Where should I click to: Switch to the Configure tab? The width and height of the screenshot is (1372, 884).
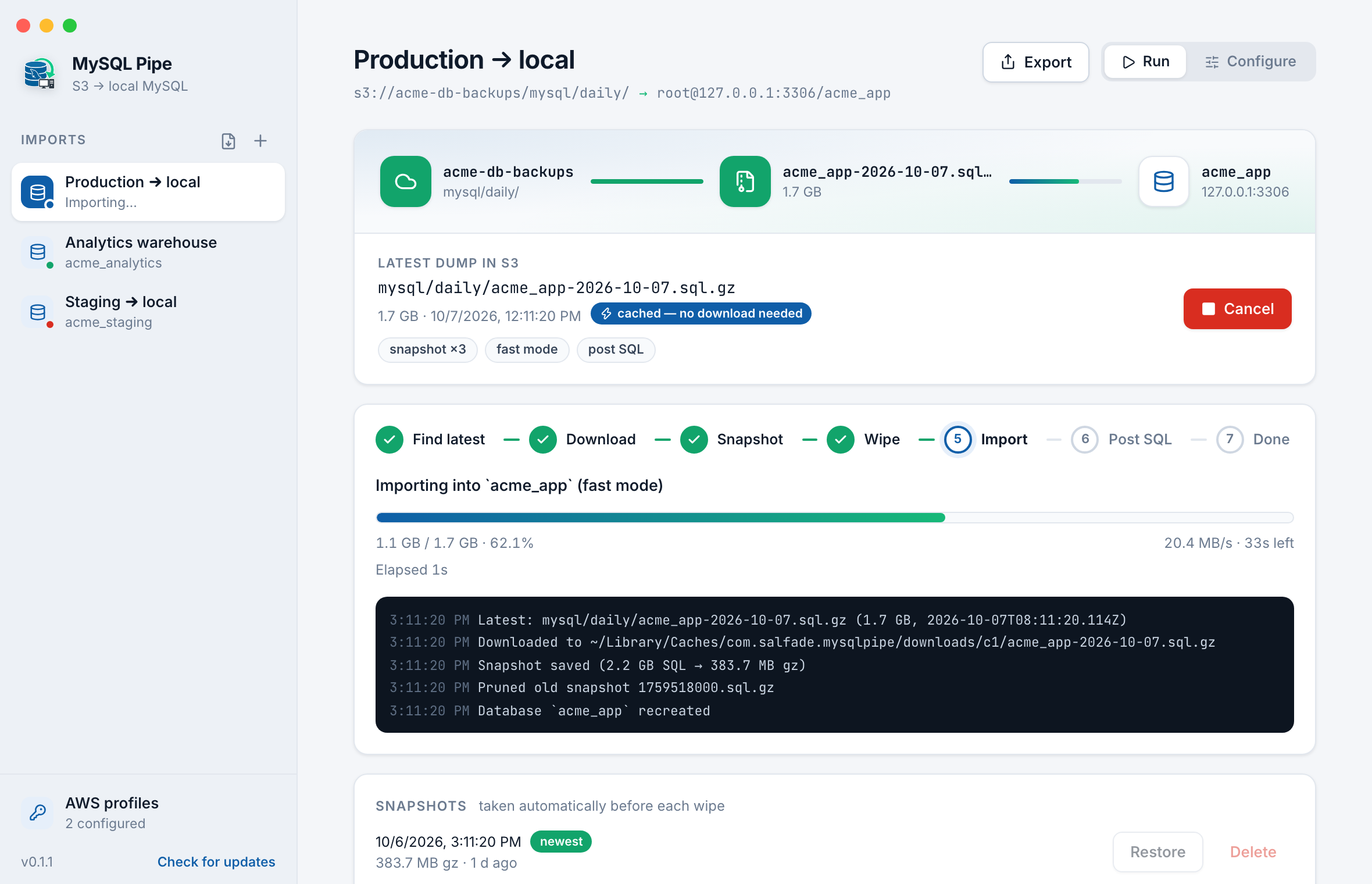(1250, 62)
